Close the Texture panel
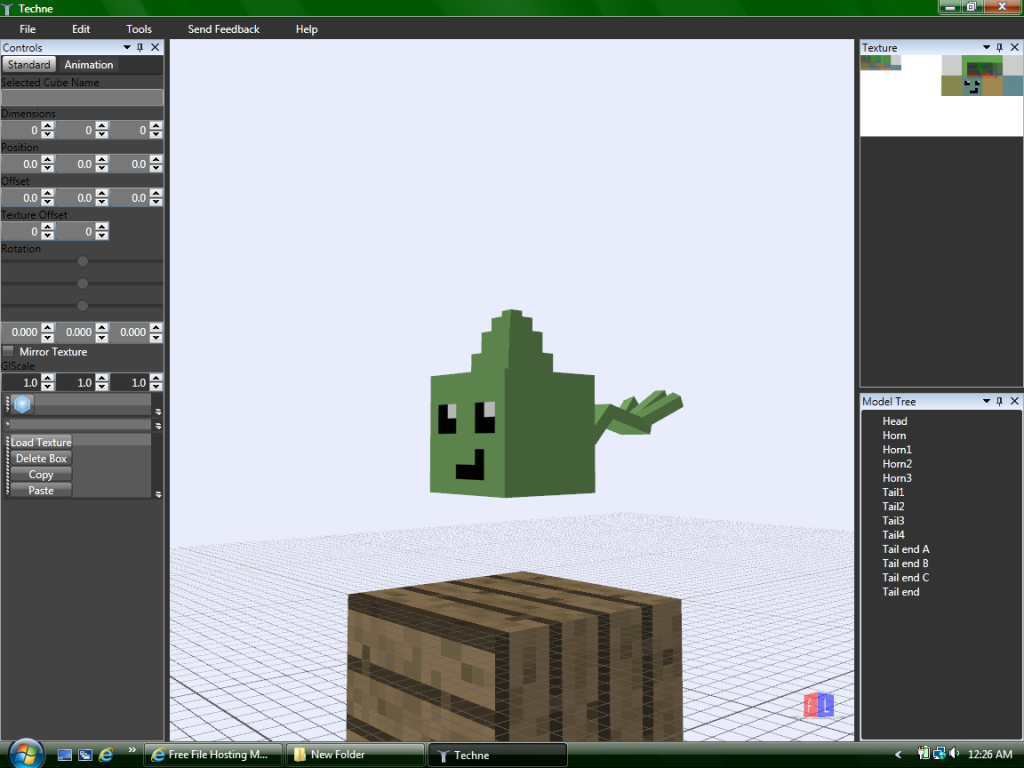Viewport: 1024px width, 768px height. point(1014,47)
